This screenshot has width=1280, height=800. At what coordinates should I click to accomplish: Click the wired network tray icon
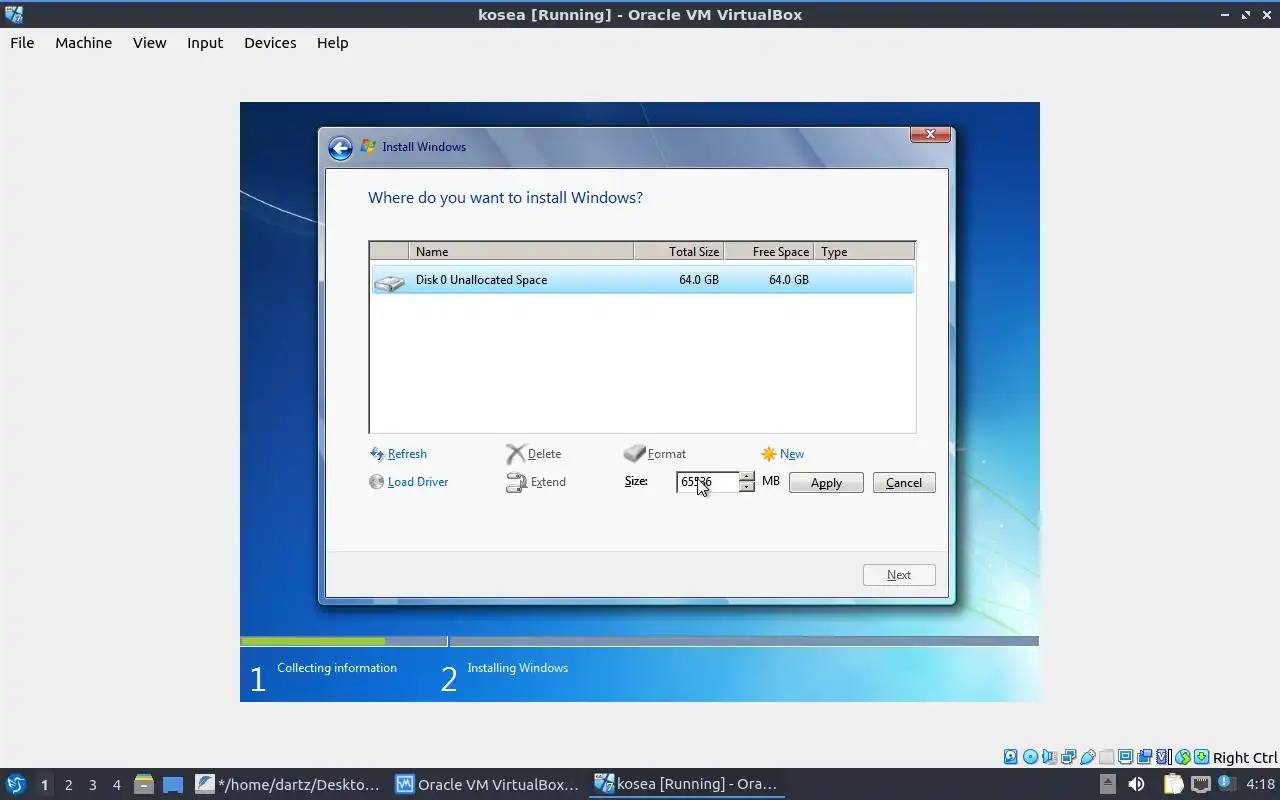click(1201, 784)
